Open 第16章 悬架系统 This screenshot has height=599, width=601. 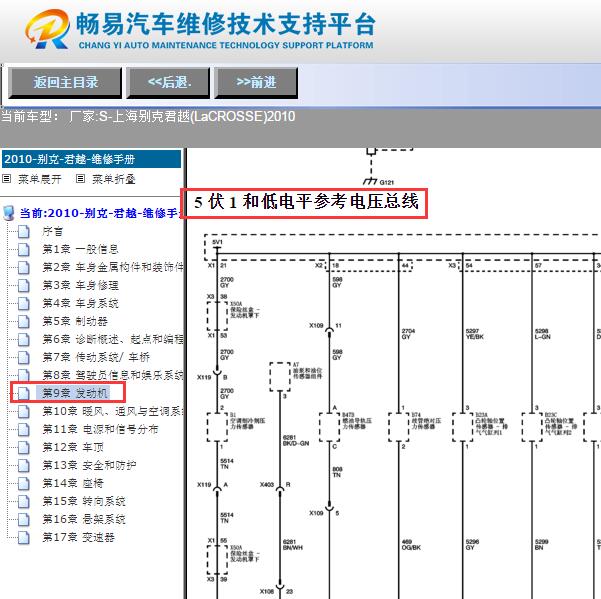point(84,519)
